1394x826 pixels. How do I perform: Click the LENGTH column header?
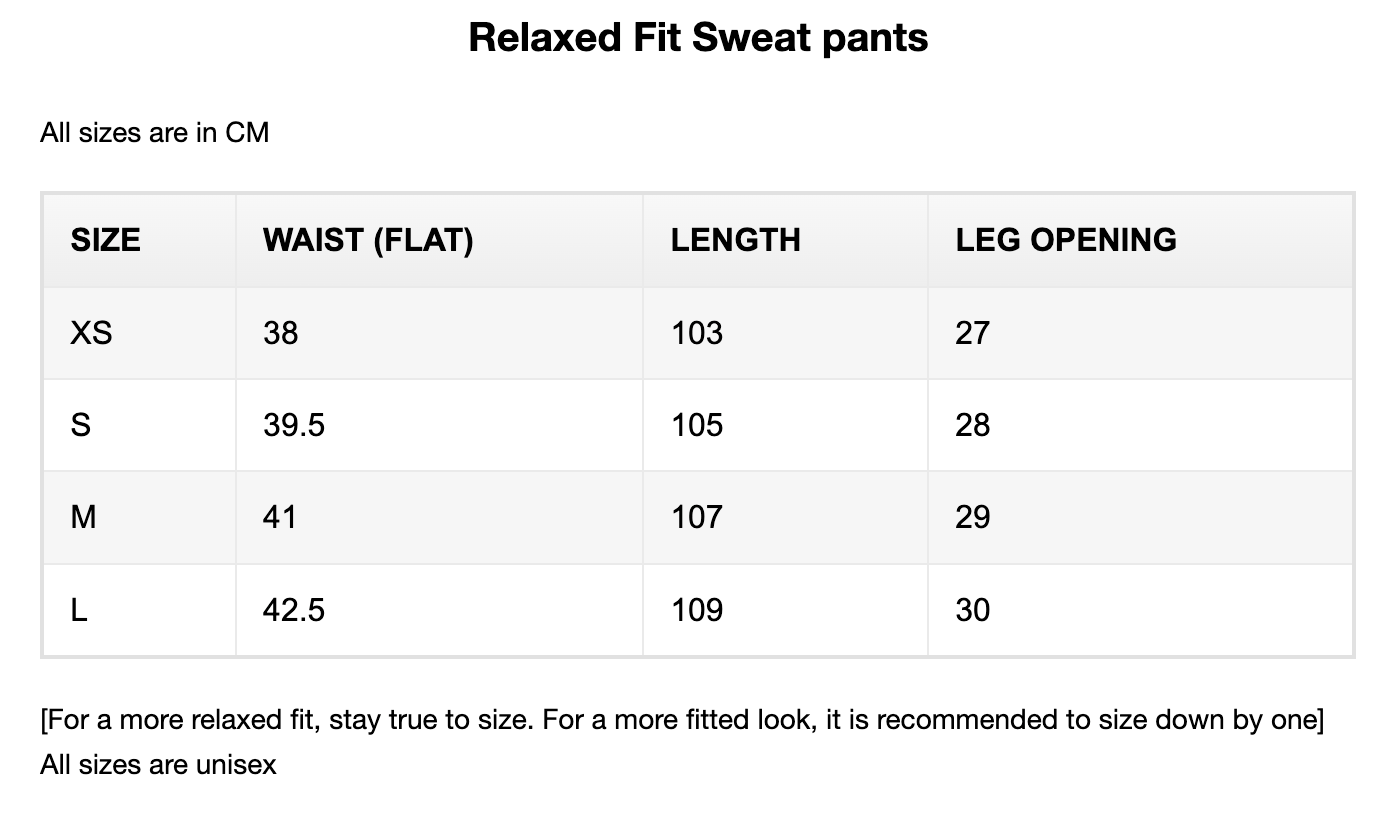(x=735, y=240)
